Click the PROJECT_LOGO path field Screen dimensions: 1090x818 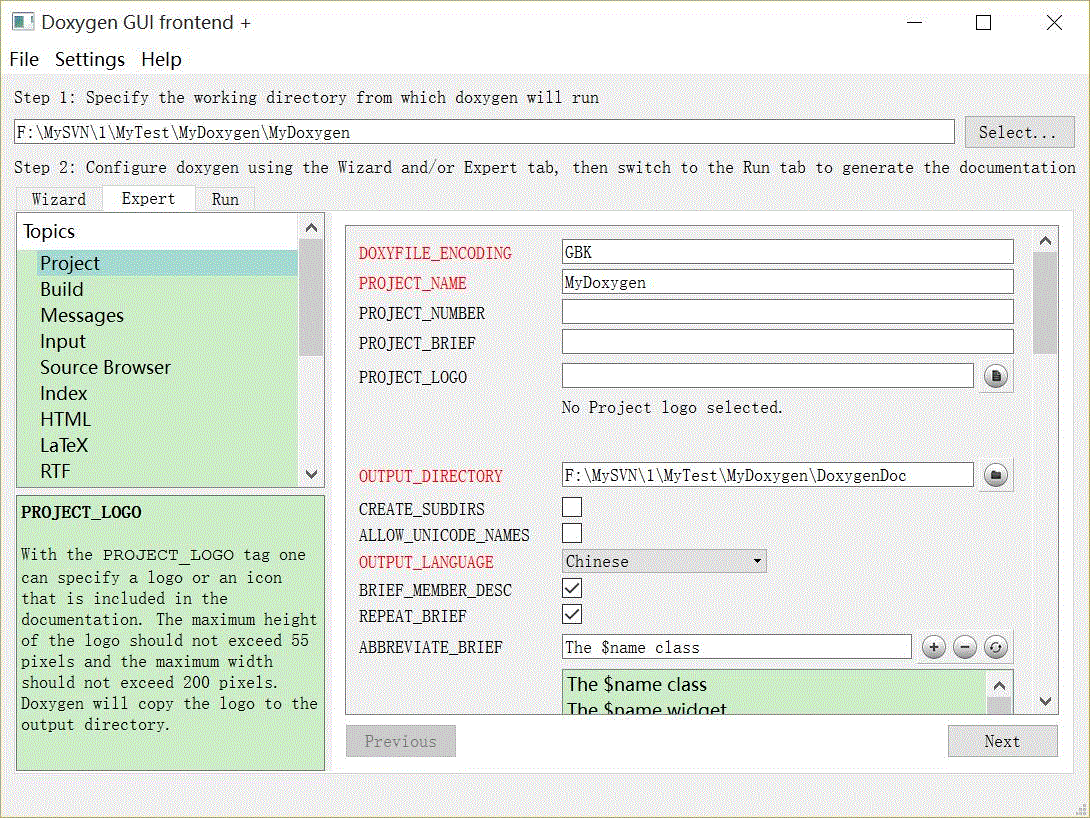pyautogui.click(x=767, y=376)
